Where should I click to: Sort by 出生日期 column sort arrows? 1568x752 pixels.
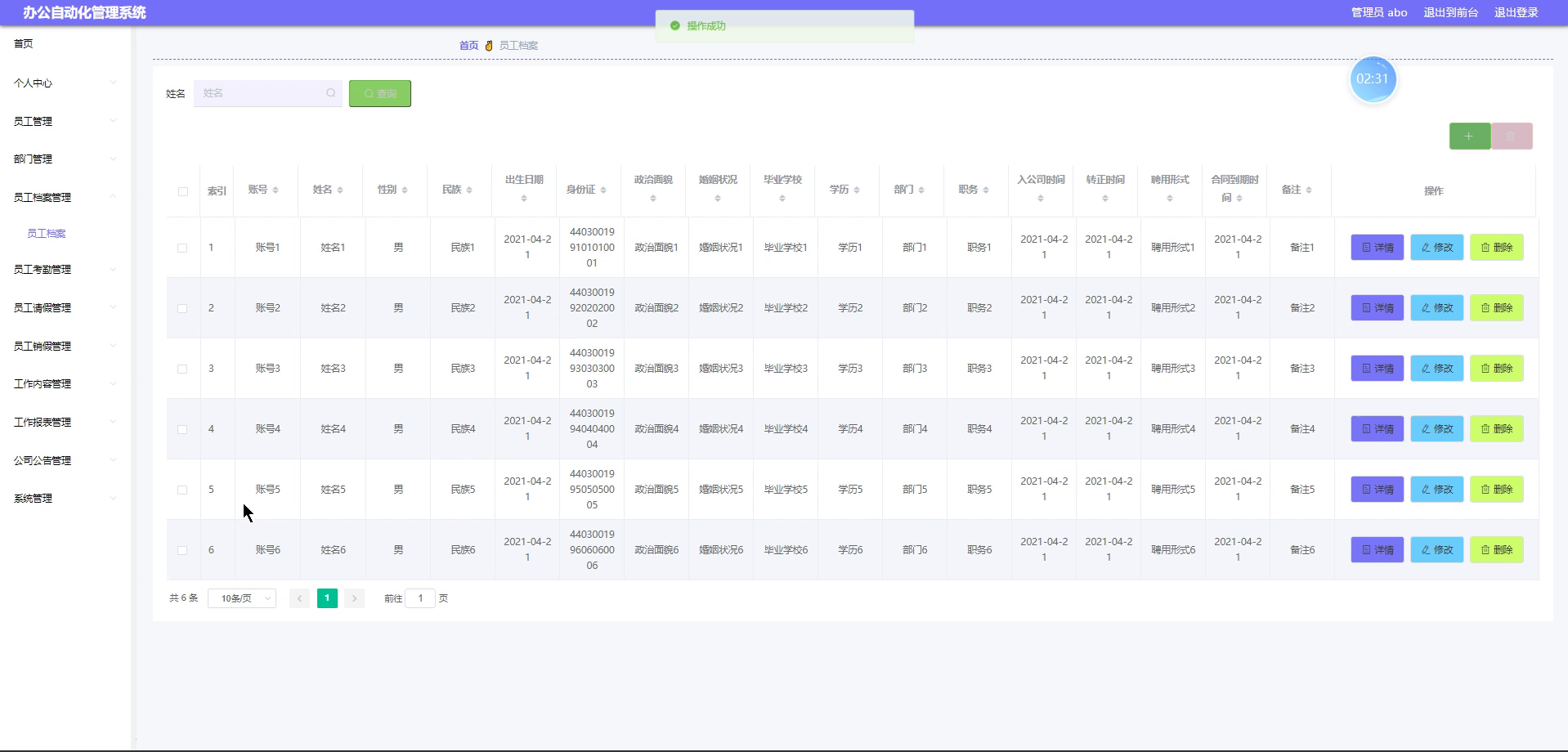coord(524,199)
